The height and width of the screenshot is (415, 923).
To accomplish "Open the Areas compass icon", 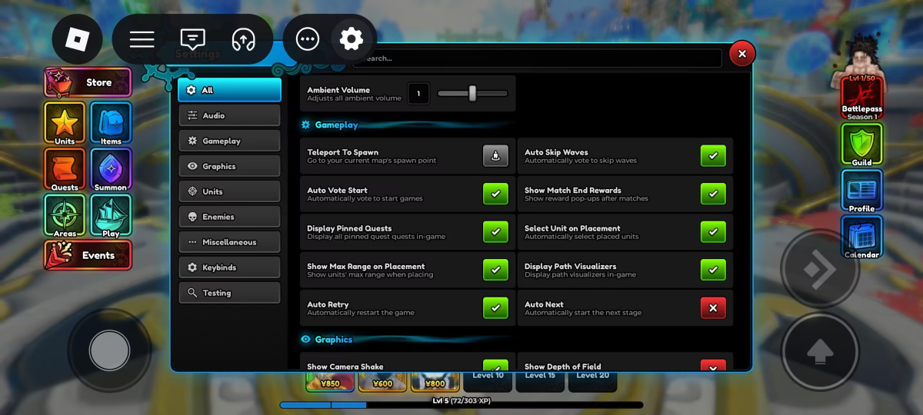I will point(65,215).
